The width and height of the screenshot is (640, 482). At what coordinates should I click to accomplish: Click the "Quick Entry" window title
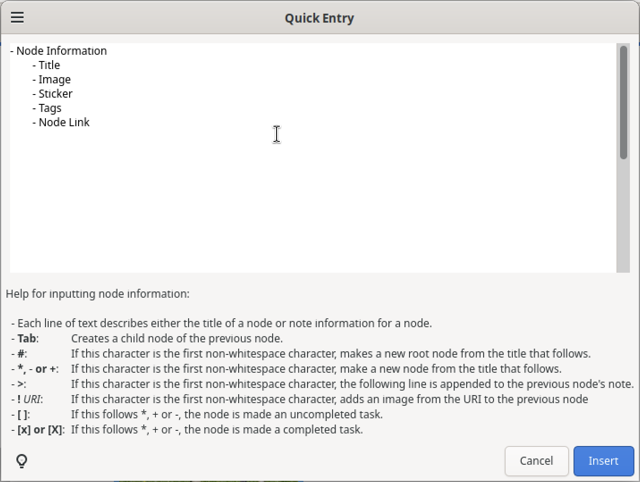pos(319,18)
